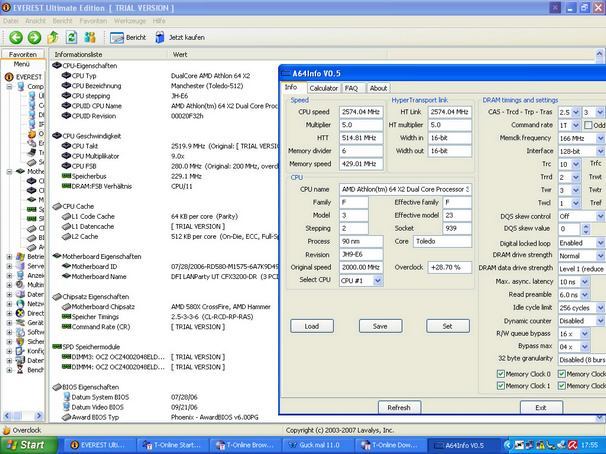Click the Windows Start button
This screenshot has height=454, width=606.
pos(26,445)
